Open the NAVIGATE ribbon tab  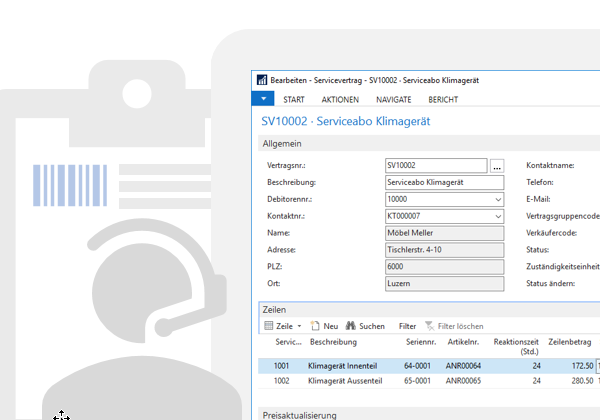click(x=394, y=100)
